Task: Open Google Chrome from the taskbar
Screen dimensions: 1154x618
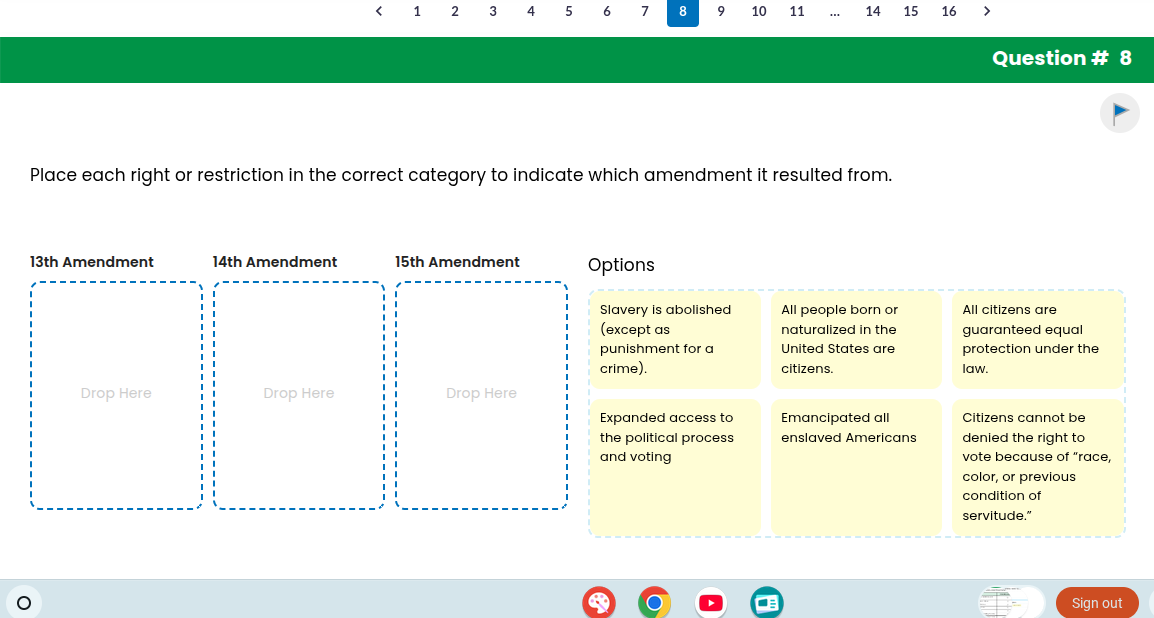Action: point(654,602)
